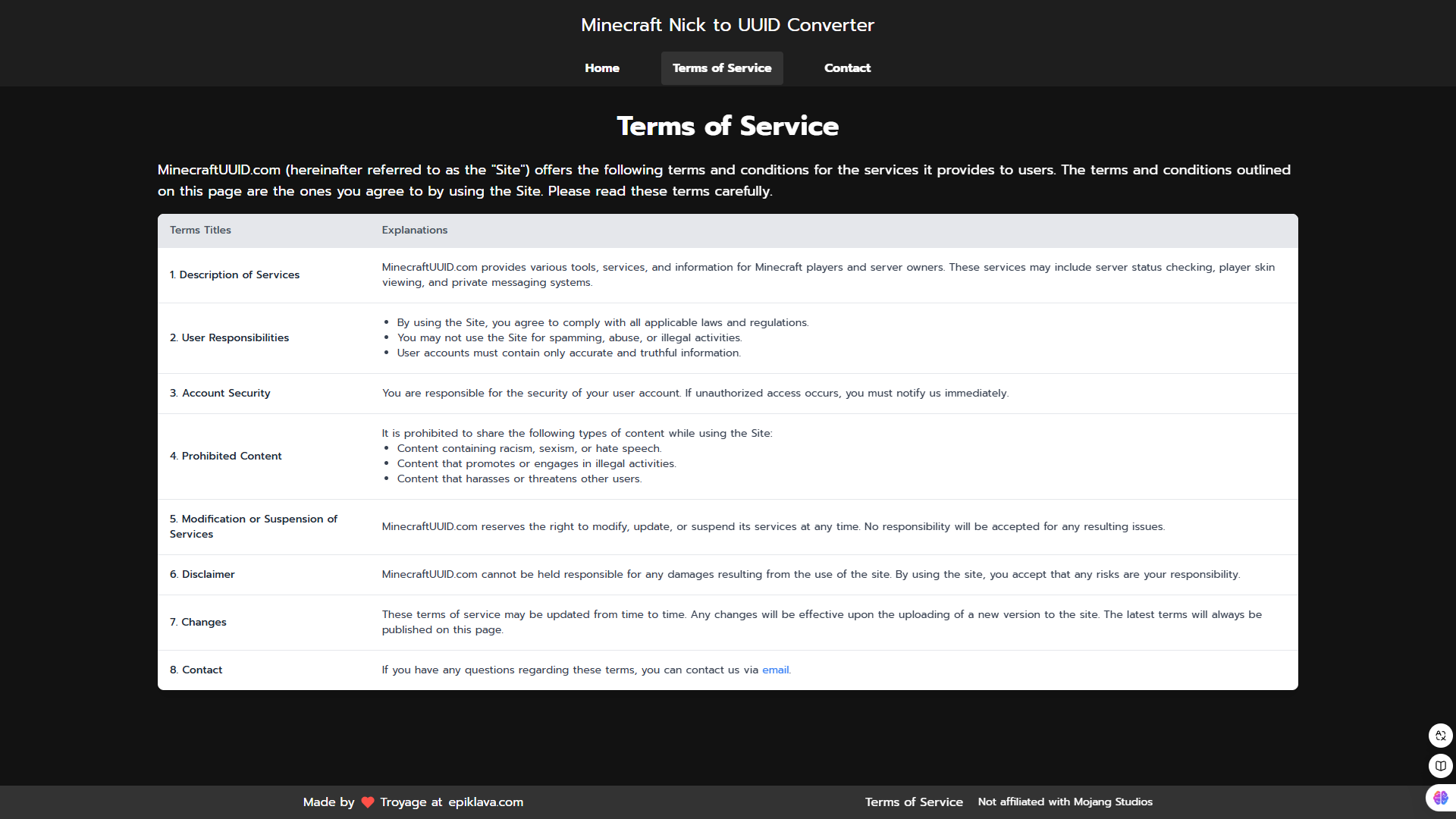Image resolution: width=1456 pixels, height=819 pixels.
Task: Click the User Responsibilities row title
Action: 229,337
